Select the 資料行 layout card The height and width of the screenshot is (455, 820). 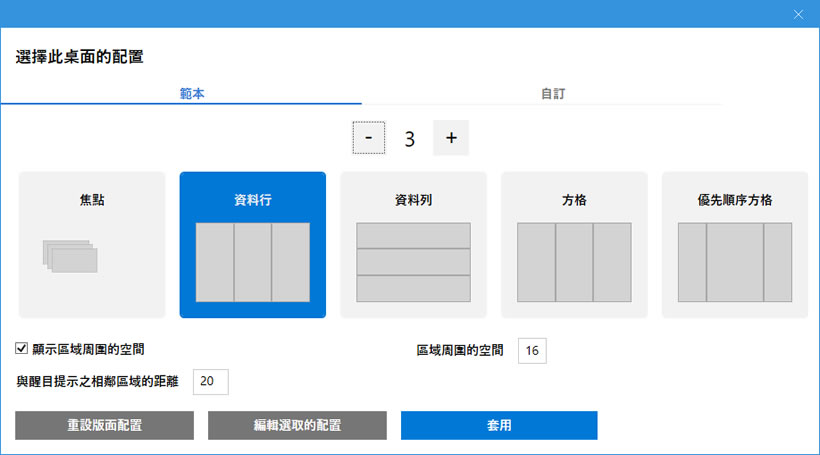[x=253, y=245]
